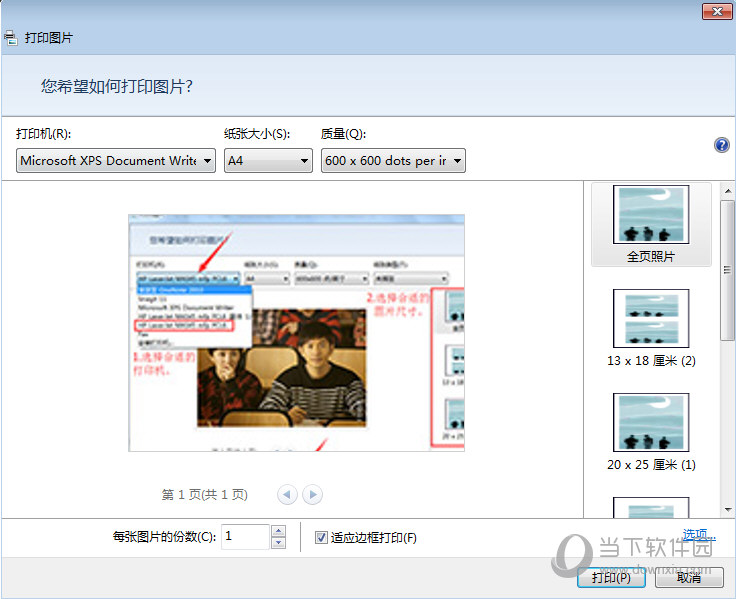Increase copies with the up spinner arrow

point(278,531)
